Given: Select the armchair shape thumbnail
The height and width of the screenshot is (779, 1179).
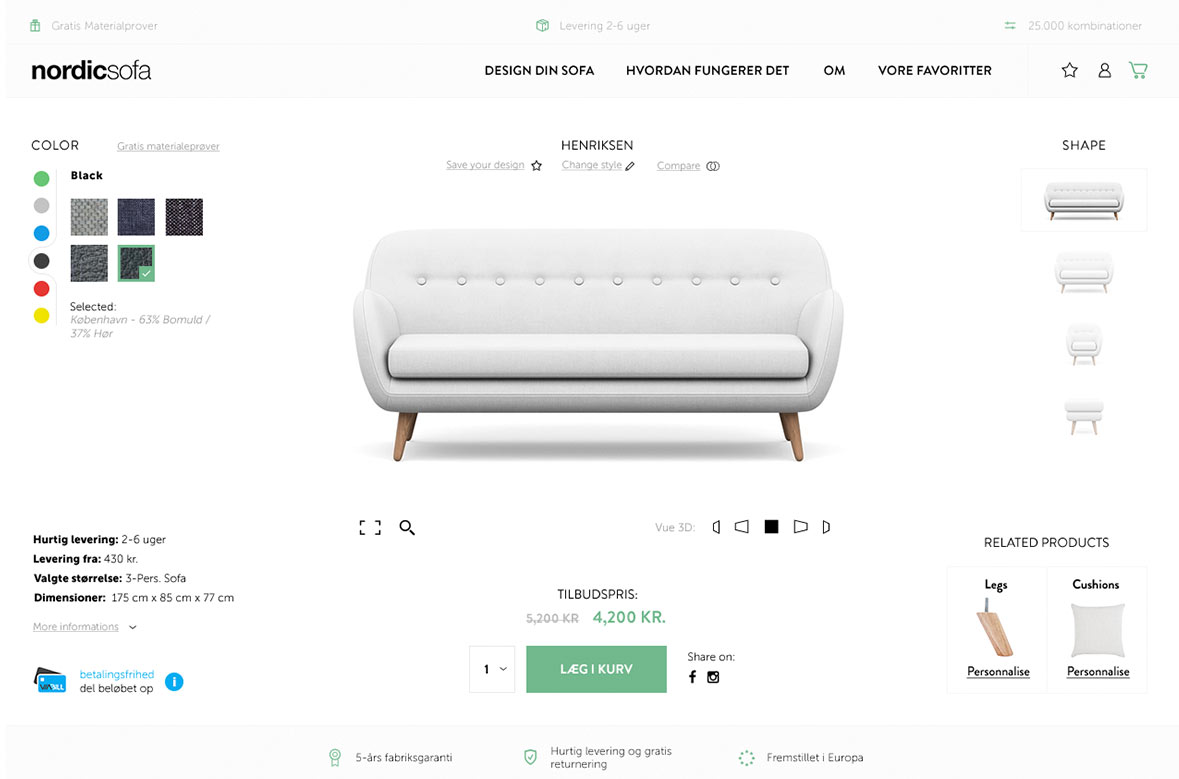Looking at the screenshot, I should coord(1084,344).
